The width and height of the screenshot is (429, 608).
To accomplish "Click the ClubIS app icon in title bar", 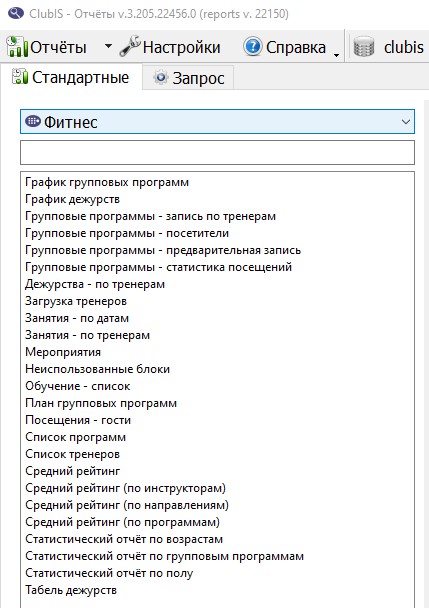I will (16, 13).
